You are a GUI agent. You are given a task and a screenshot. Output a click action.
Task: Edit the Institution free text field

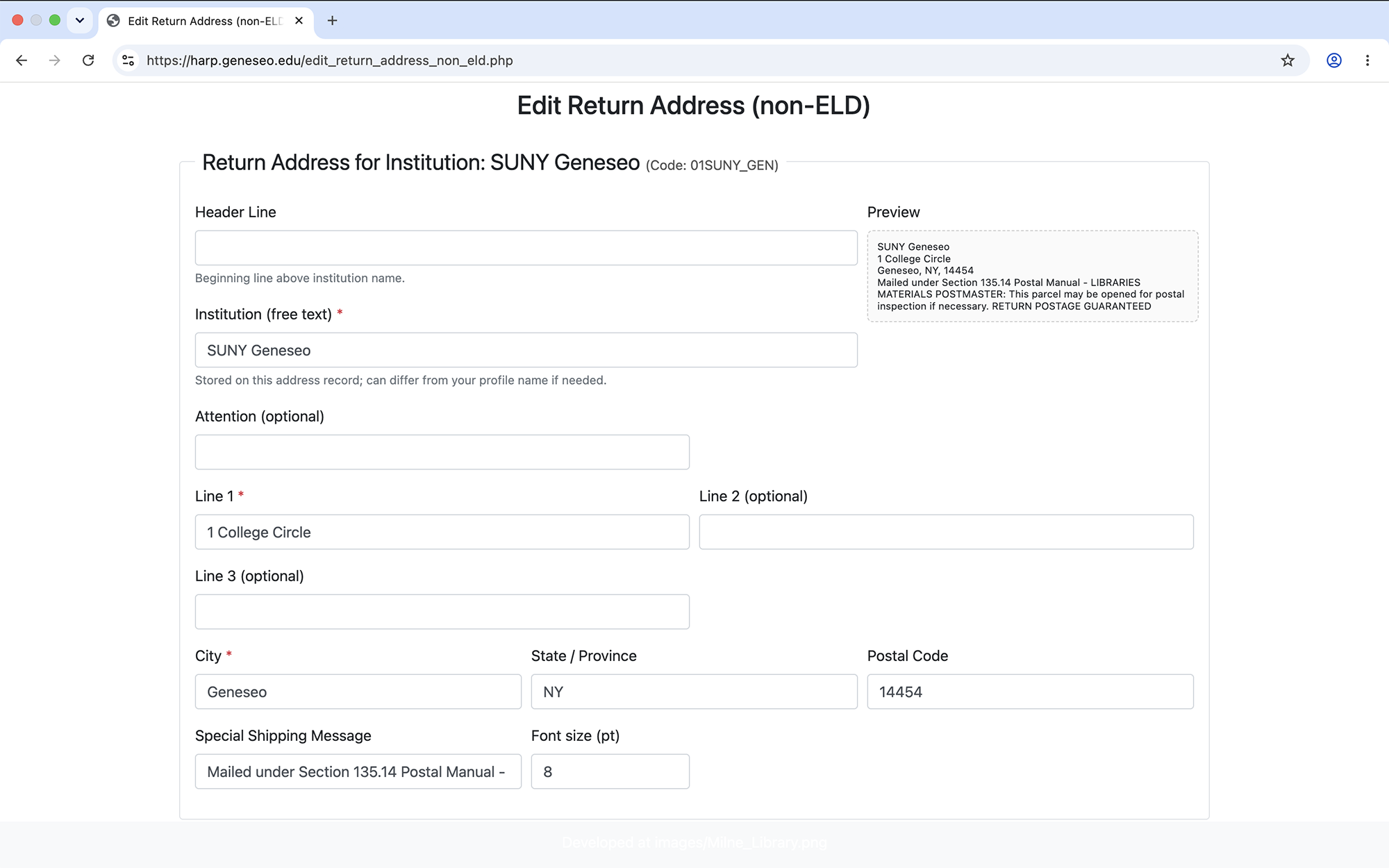click(526, 350)
